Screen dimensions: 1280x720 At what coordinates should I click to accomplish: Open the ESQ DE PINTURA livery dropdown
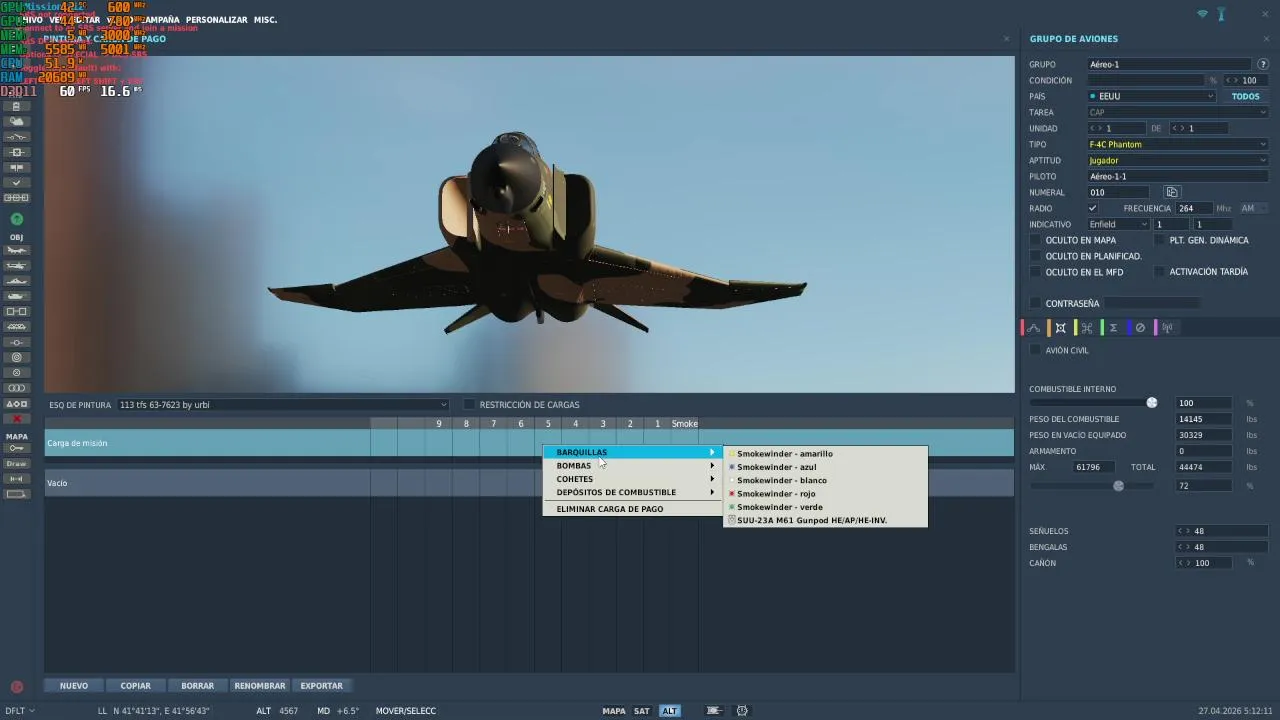tap(283, 405)
